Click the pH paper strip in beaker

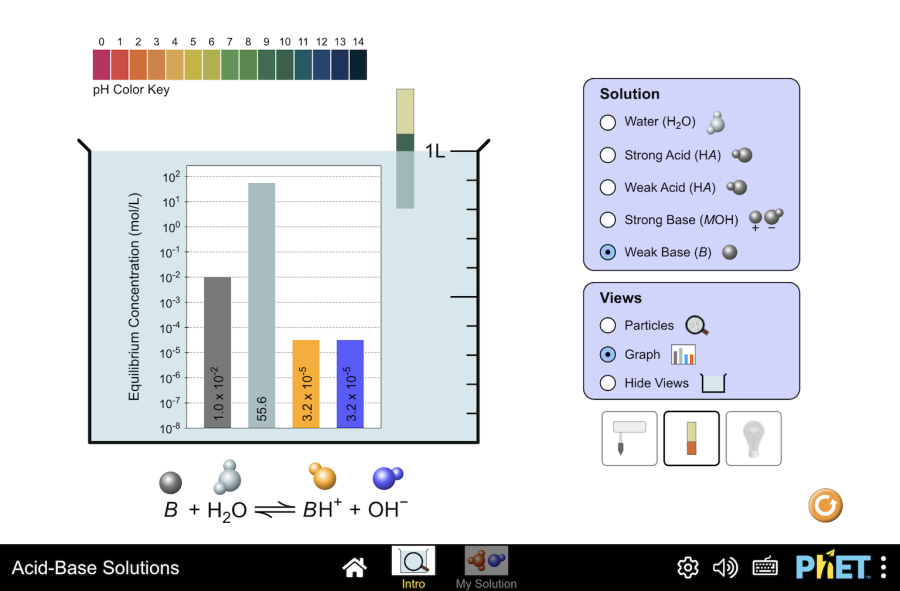[405, 148]
